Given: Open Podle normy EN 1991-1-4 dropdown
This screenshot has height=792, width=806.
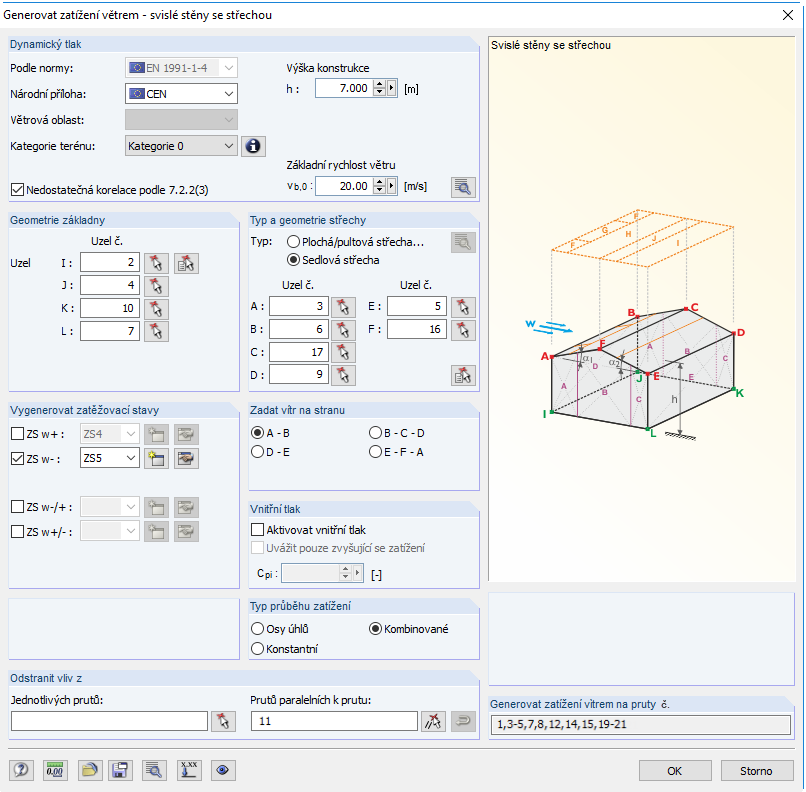Looking at the screenshot, I should (181, 68).
